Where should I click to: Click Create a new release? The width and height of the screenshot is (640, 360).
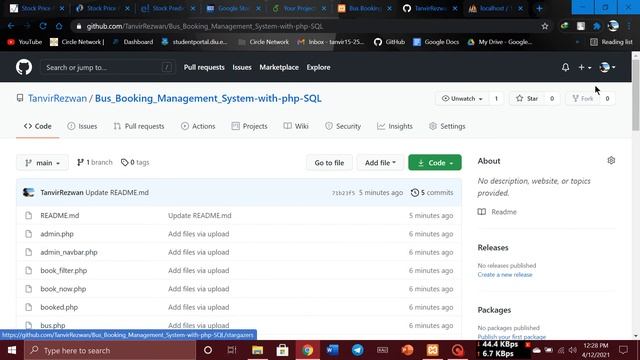coord(505,275)
